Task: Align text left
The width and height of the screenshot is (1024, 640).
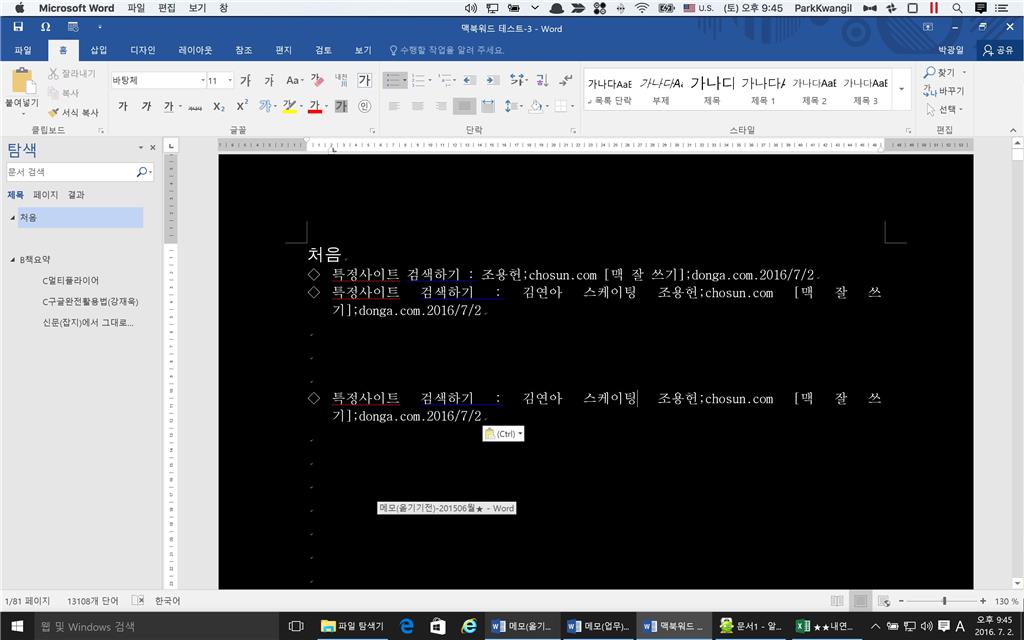Action: point(394,106)
